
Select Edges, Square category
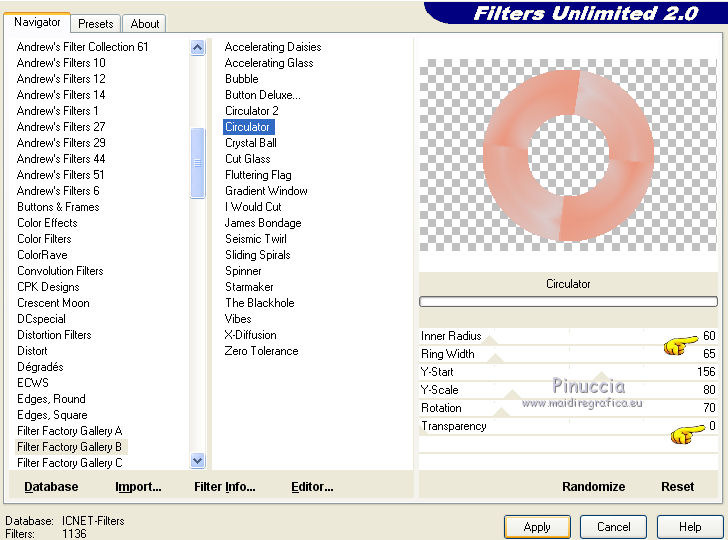click(x=52, y=415)
